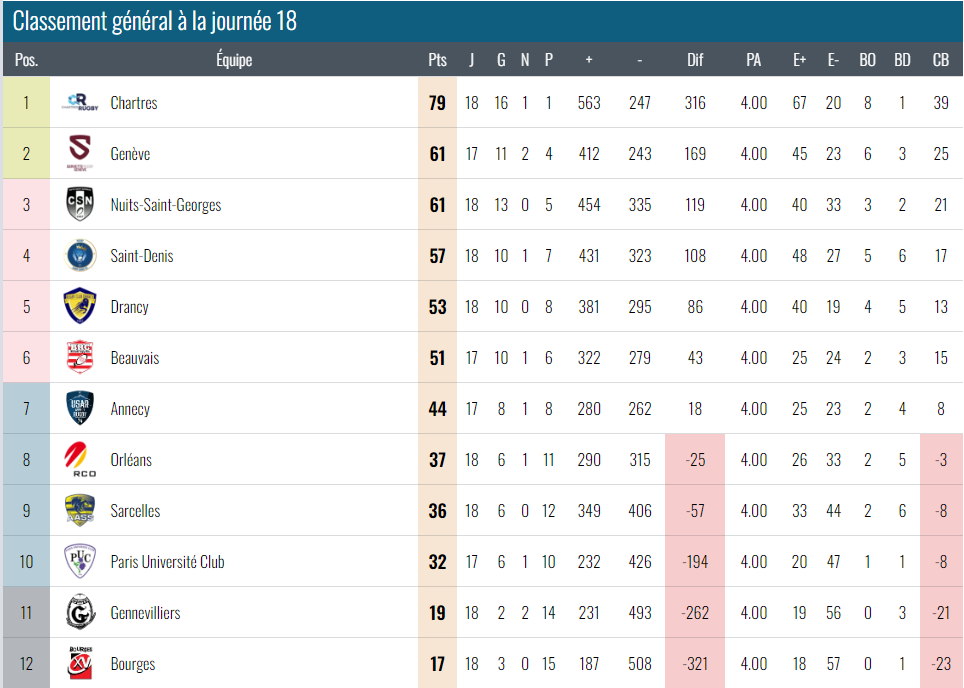Screen dimensions: 964x688
Task: Click the Équipe column header
Action: [234, 60]
